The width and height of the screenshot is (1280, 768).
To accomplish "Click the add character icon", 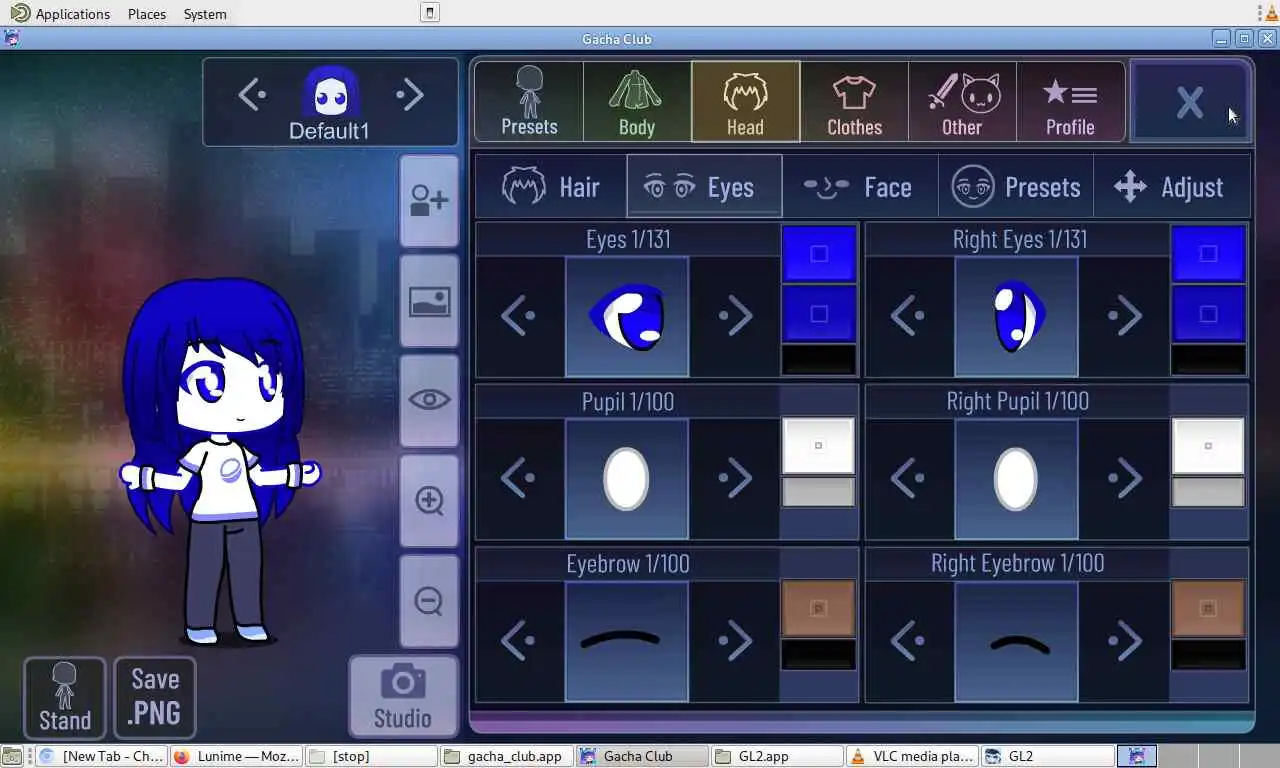I will [429, 201].
